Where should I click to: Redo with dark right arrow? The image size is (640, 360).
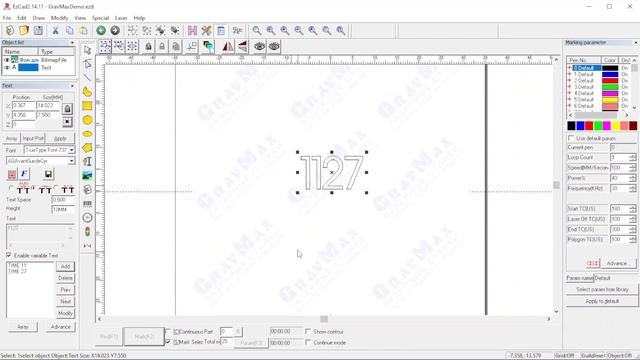115,30
